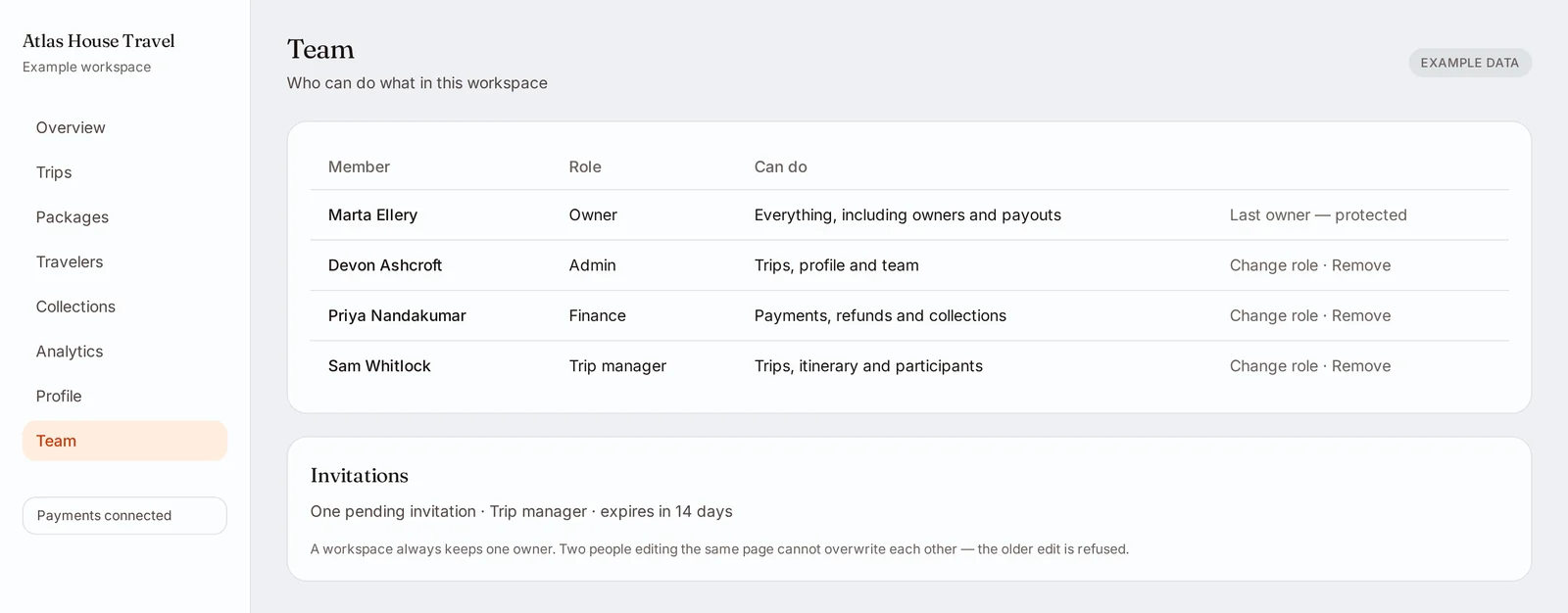Click the Role column header
This screenshot has width=1568, height=613.
coord(585,166)
